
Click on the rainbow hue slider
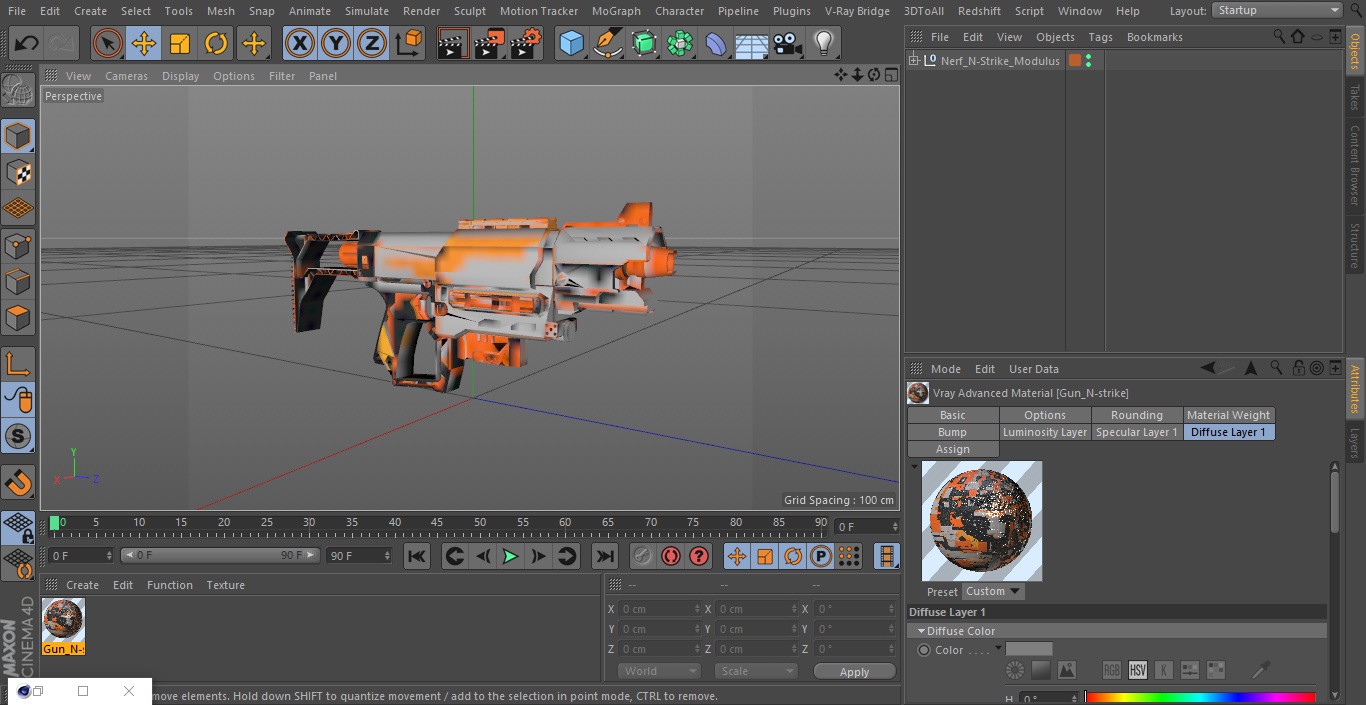[1200, 697]
